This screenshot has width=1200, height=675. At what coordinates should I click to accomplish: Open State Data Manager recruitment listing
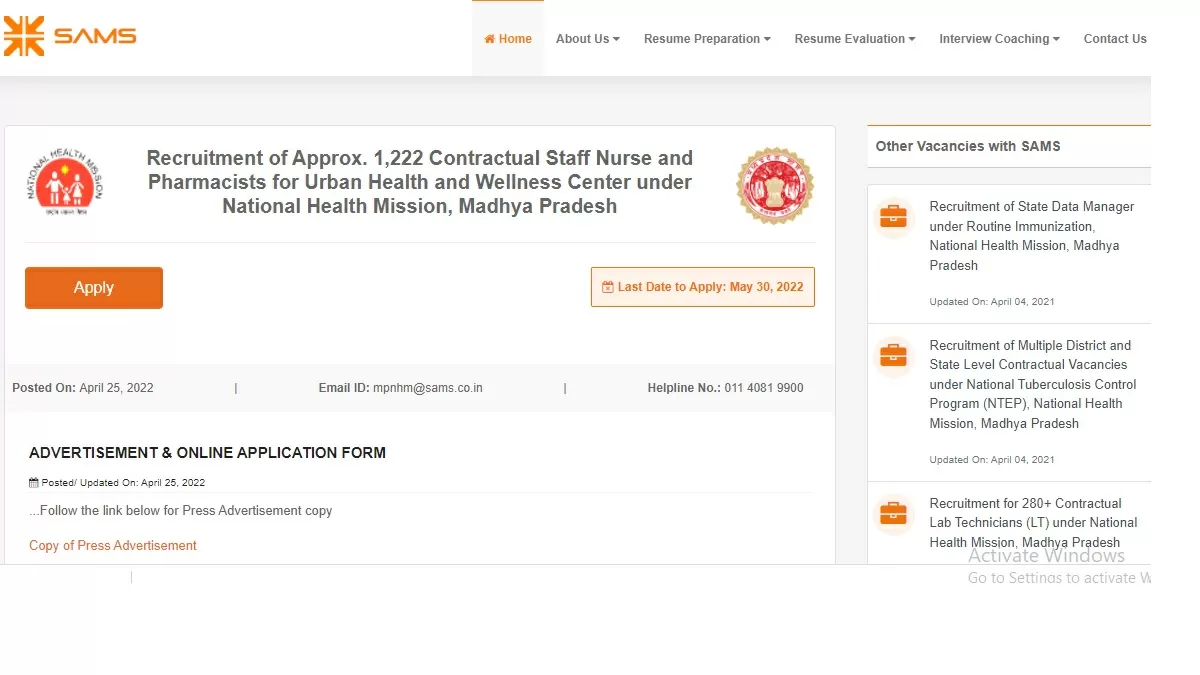[x=1032, y=236]
